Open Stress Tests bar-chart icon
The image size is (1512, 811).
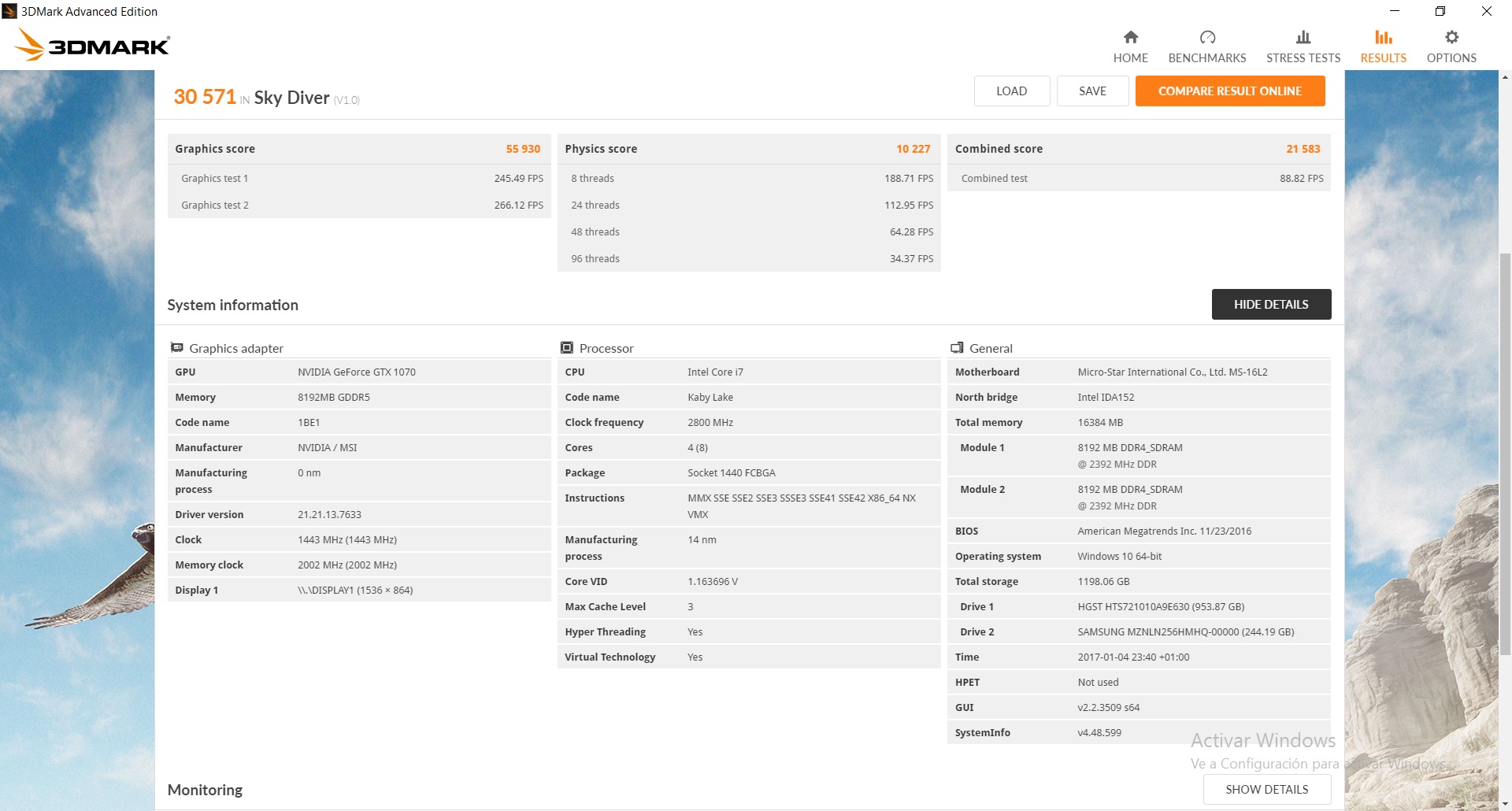point(1303,37)
